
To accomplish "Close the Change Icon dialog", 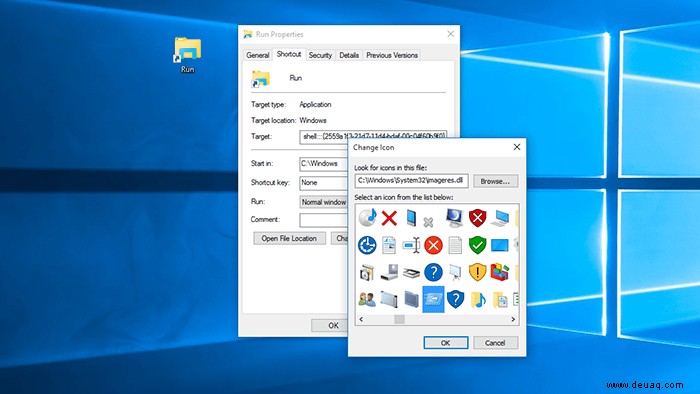I will pyautogui.click(x=517, y=147).
